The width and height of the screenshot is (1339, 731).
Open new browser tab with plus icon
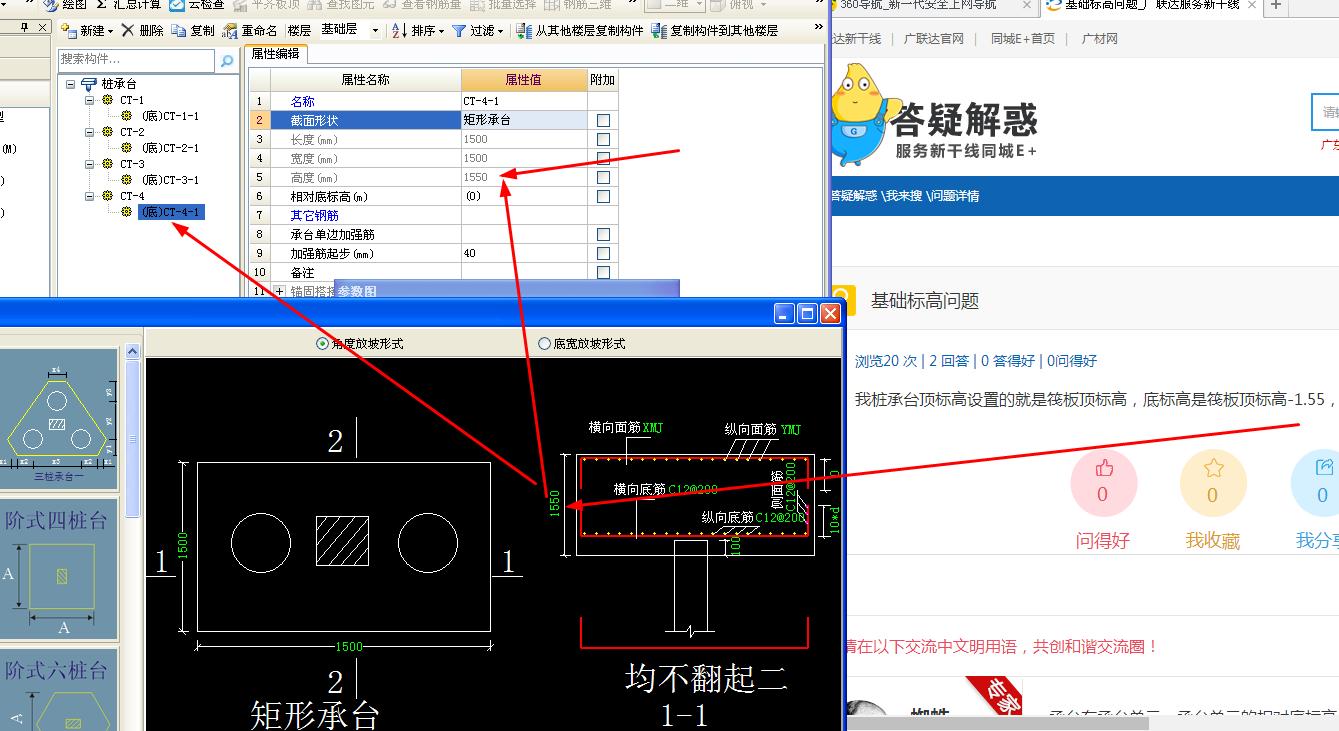[1276, 5]
